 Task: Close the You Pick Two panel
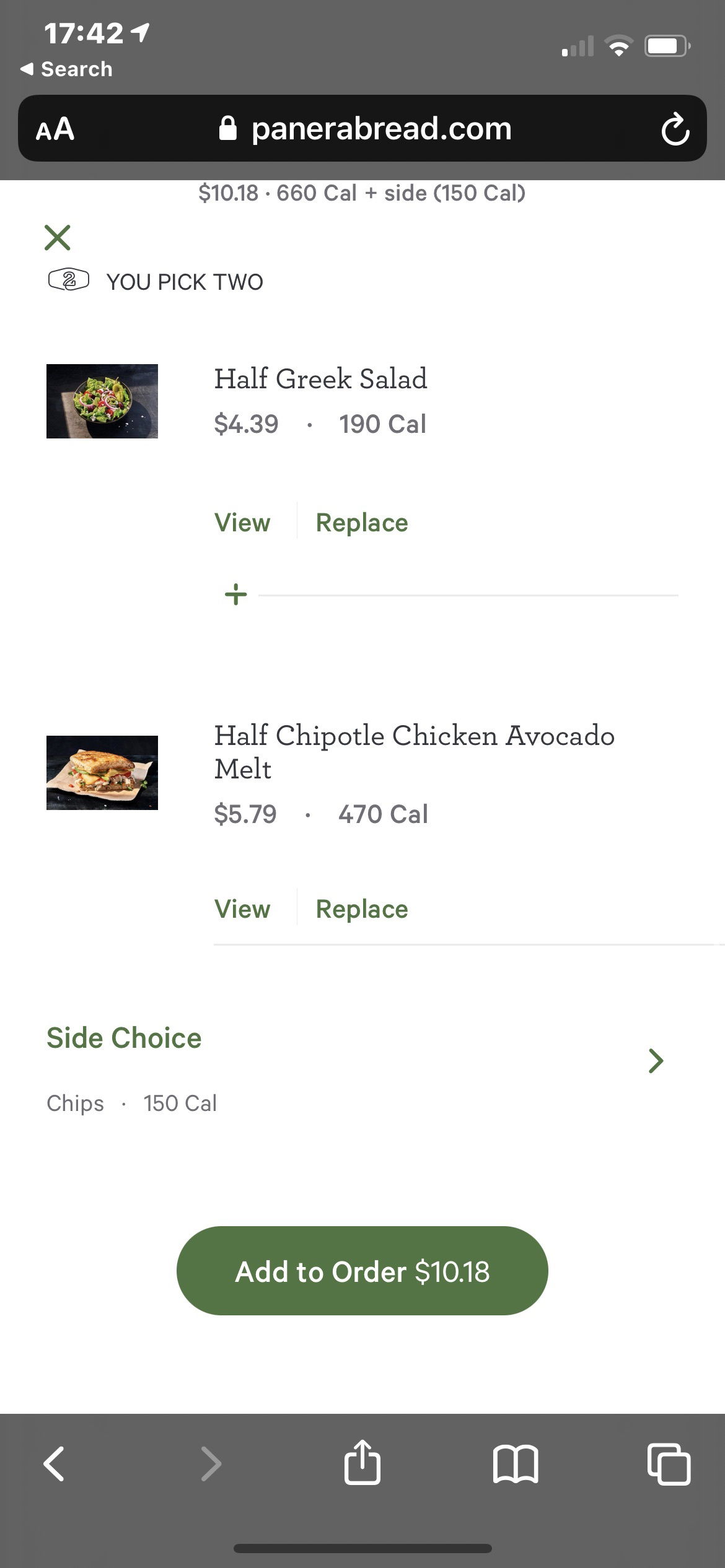[58, 238]
